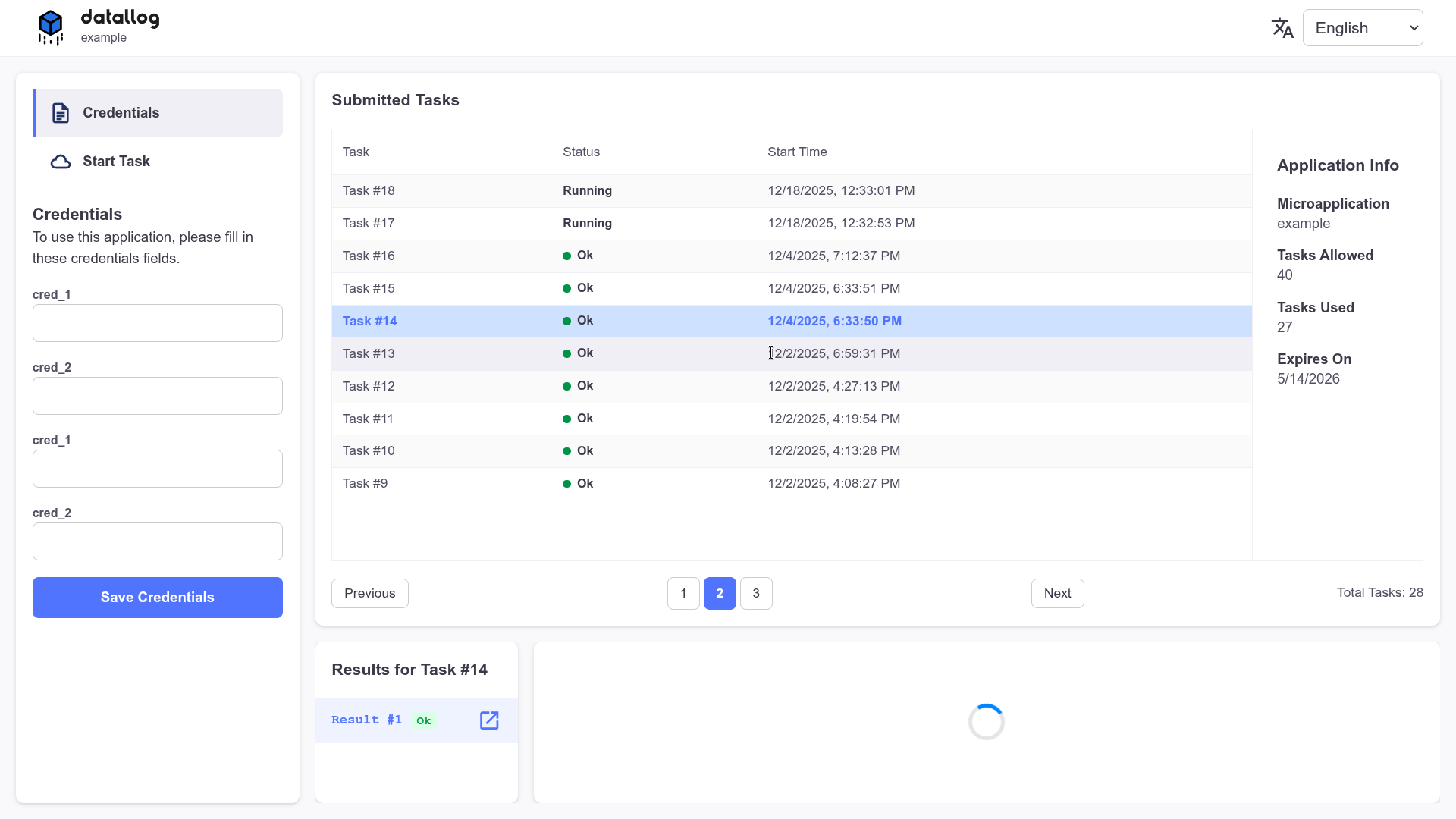Click the green status dot for Task #16

566,256
